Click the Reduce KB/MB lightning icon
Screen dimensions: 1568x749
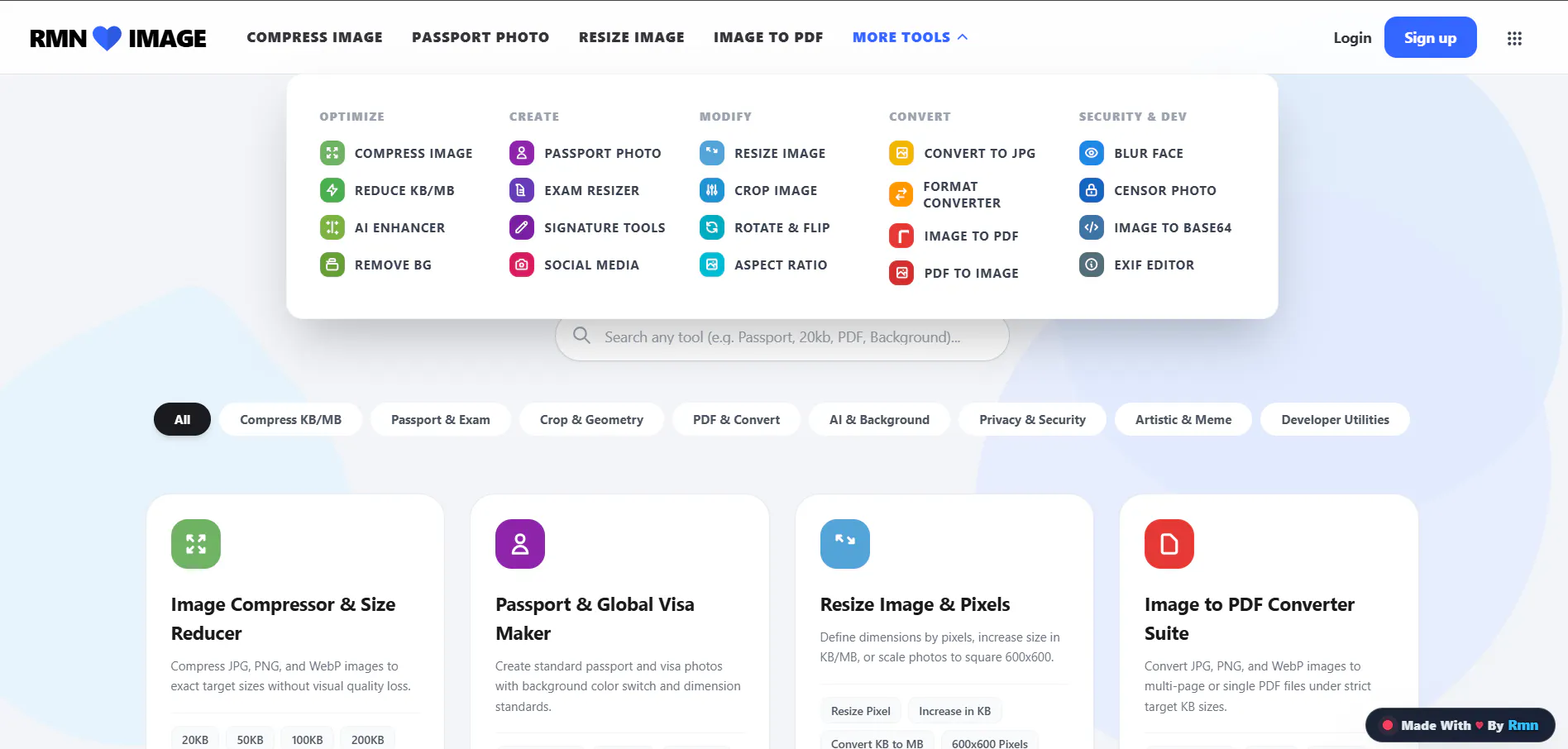coord(332,190)
